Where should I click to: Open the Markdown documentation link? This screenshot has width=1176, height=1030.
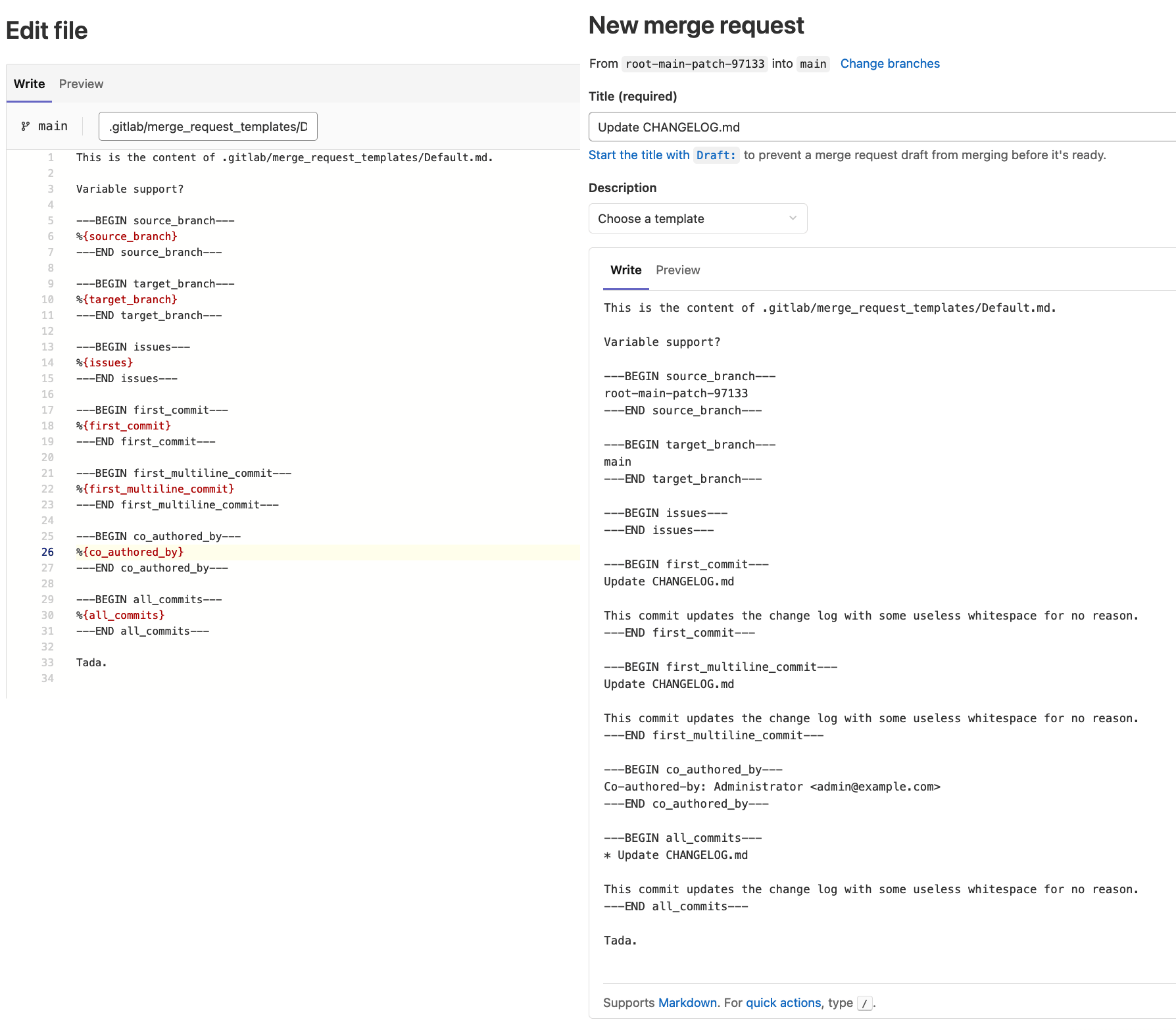point(687,1002)
